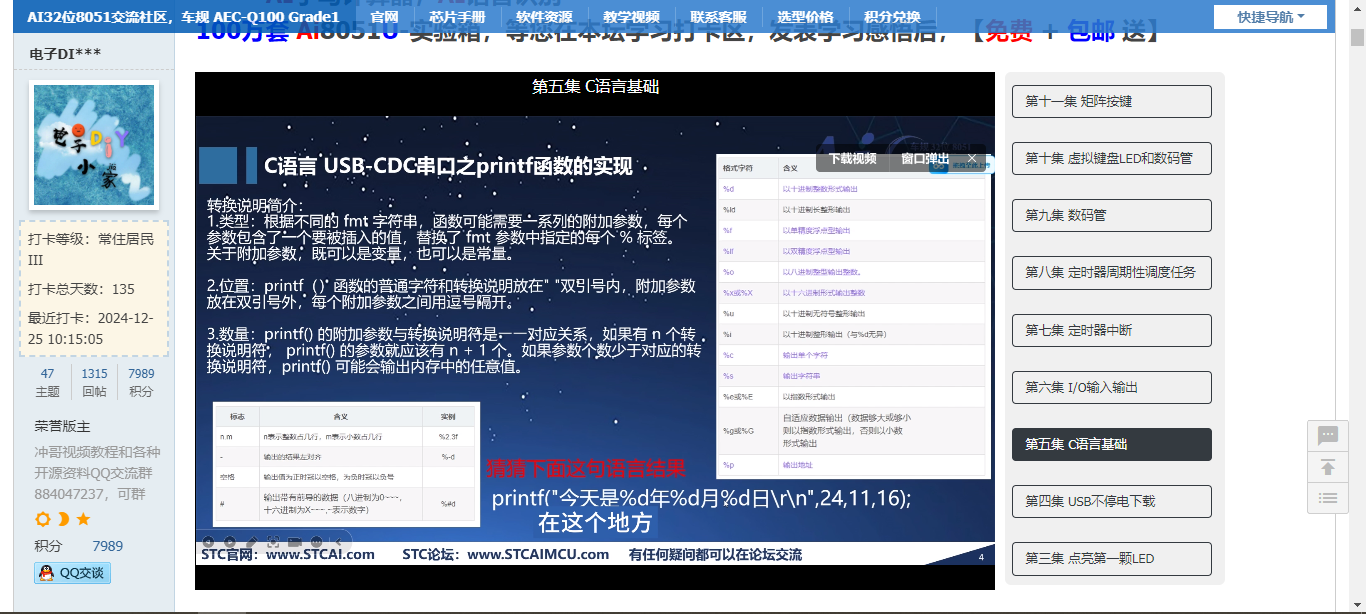Click the focus frame icon in video
This screenshot has width=1366, height=614.
[x=273, y=542]
